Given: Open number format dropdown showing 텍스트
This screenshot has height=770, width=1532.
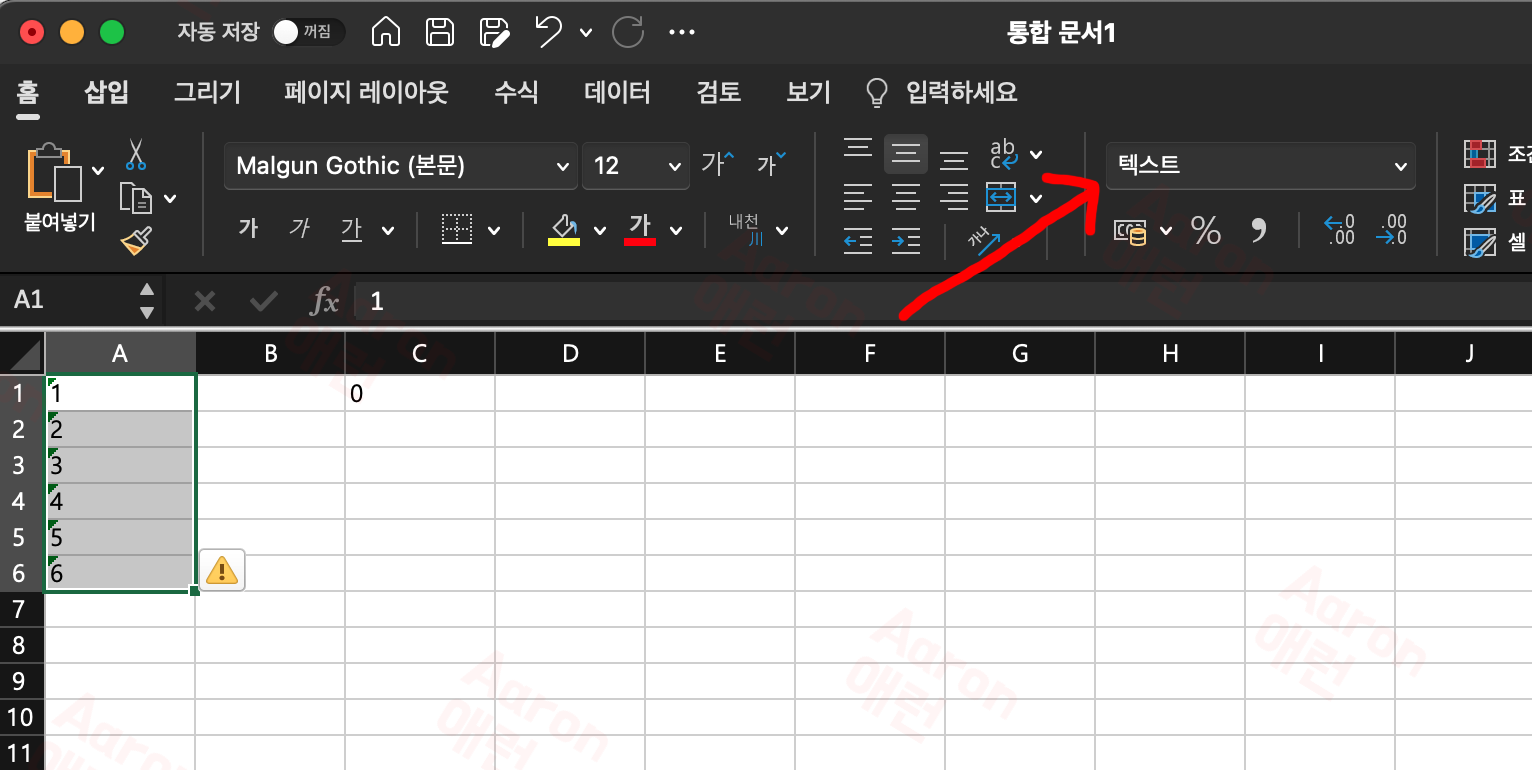Looking at the screenshot, I should click(1261, 166).
